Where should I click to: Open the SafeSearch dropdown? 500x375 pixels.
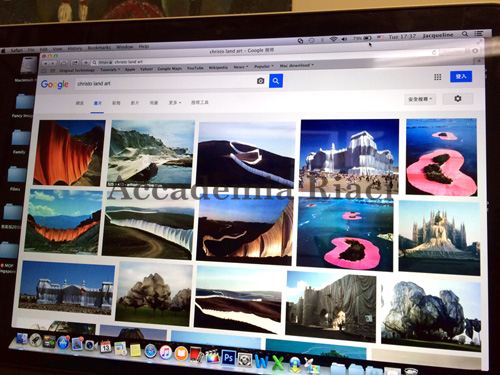[420, 99]
